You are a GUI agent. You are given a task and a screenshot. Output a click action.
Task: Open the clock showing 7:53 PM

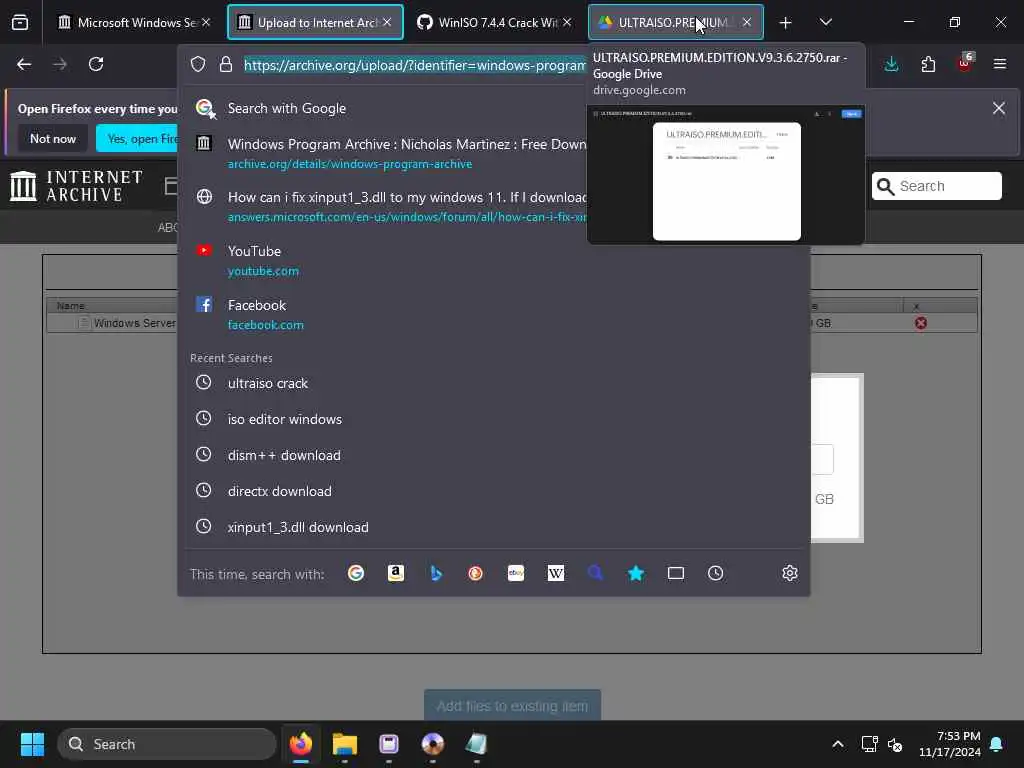click(950, 744)
